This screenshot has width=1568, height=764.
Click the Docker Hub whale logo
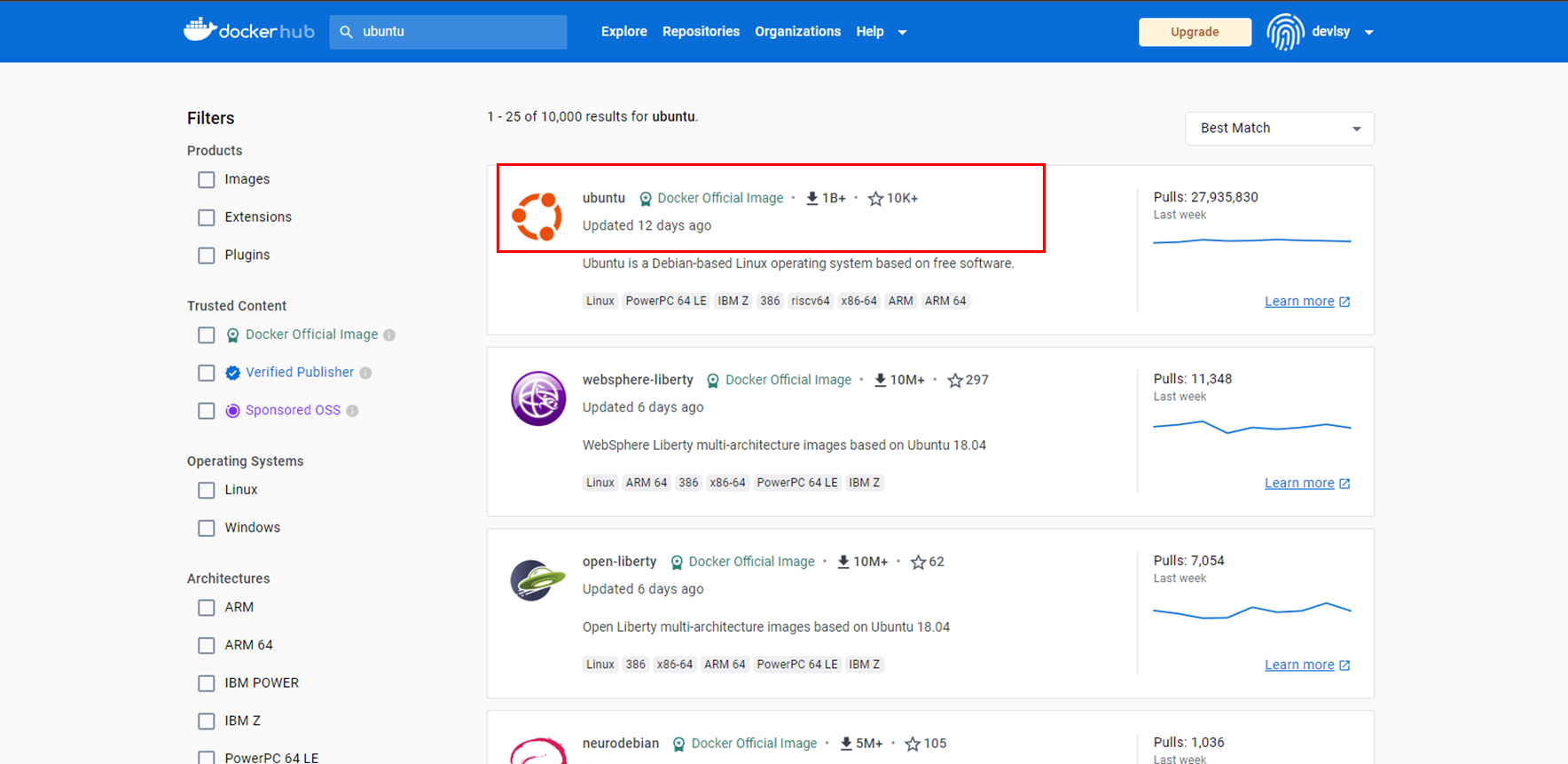200,29
